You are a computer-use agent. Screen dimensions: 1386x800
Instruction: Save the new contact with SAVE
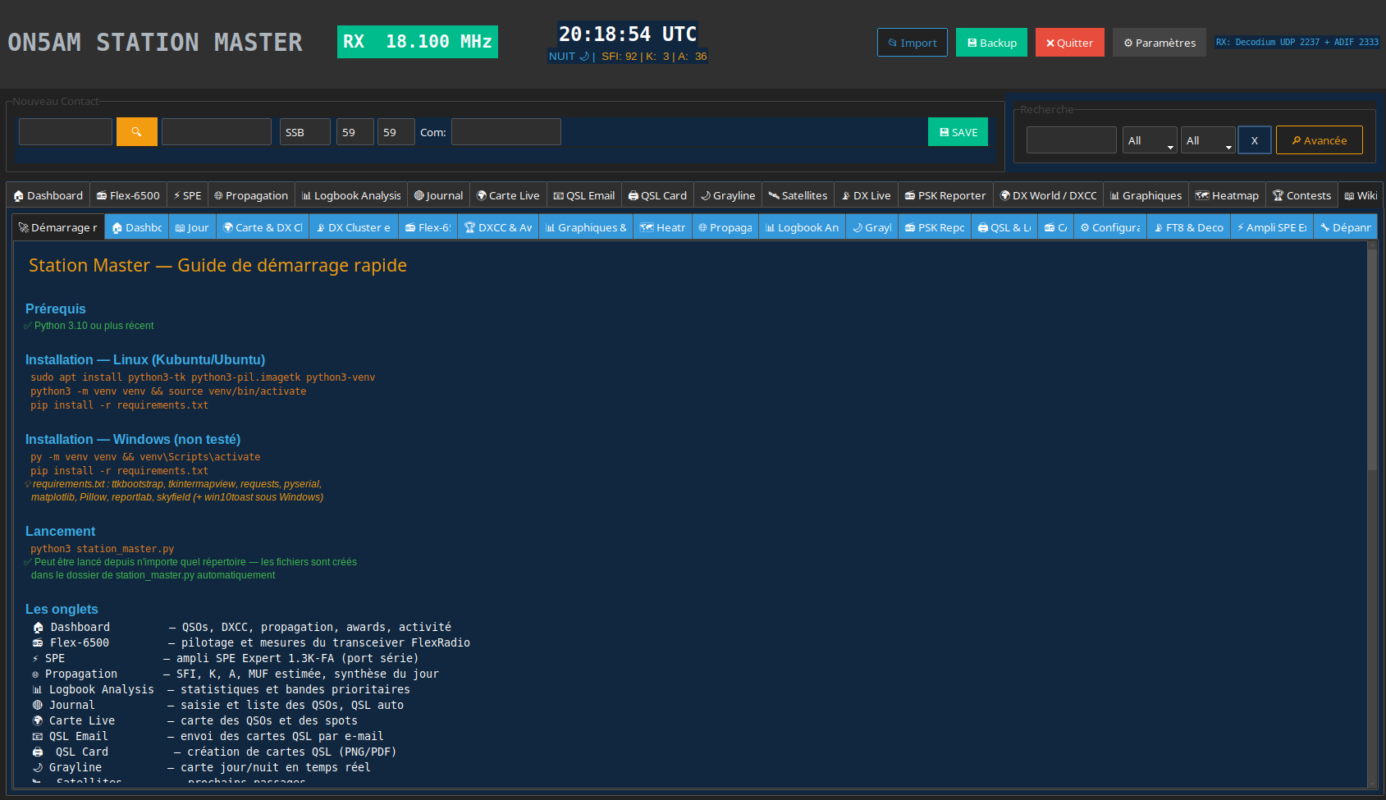tap(958, 132)
